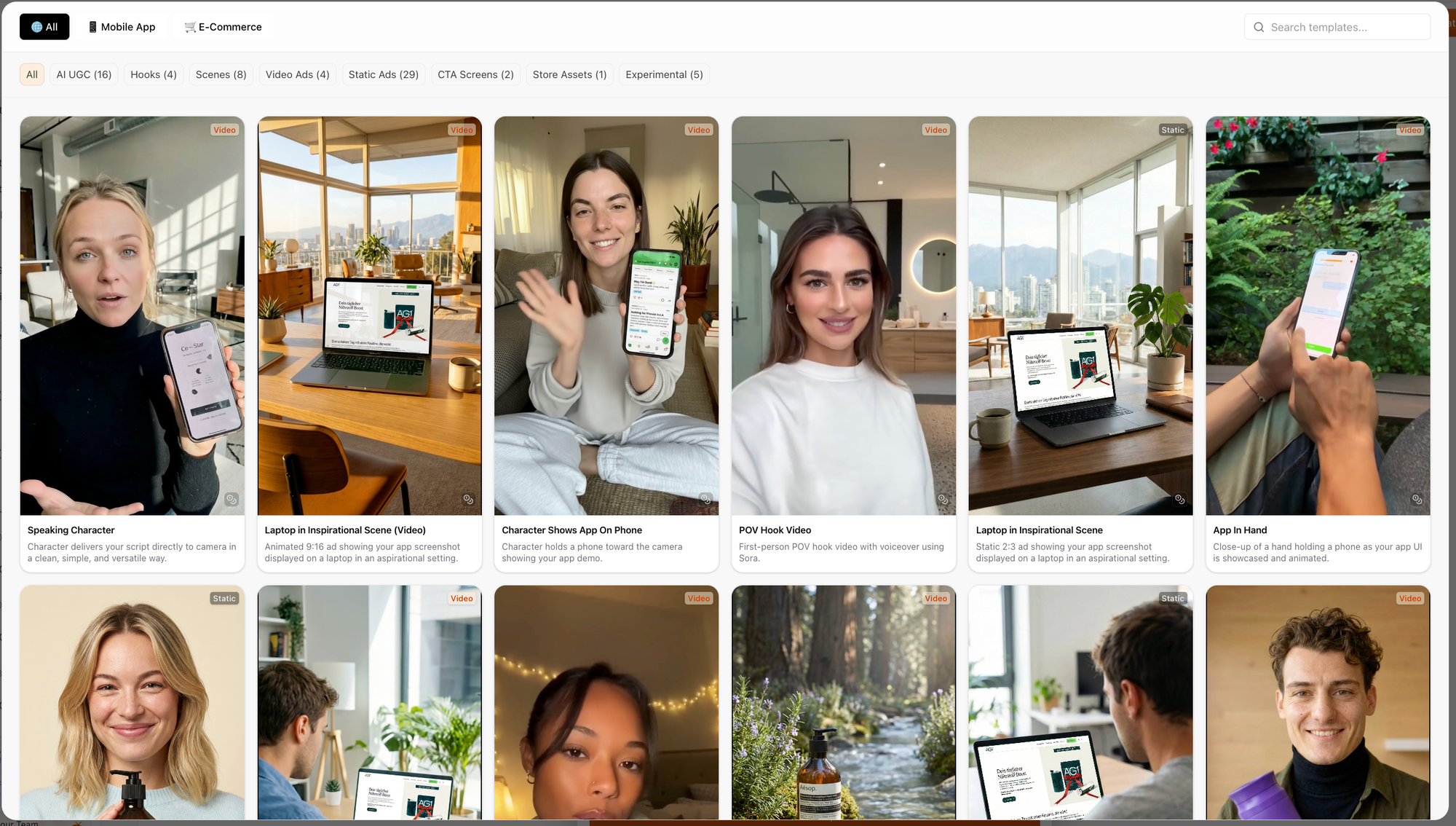Switch to the All globe tab
The width and height of the screenshot is (1456, 826).
tap(44, 27)
